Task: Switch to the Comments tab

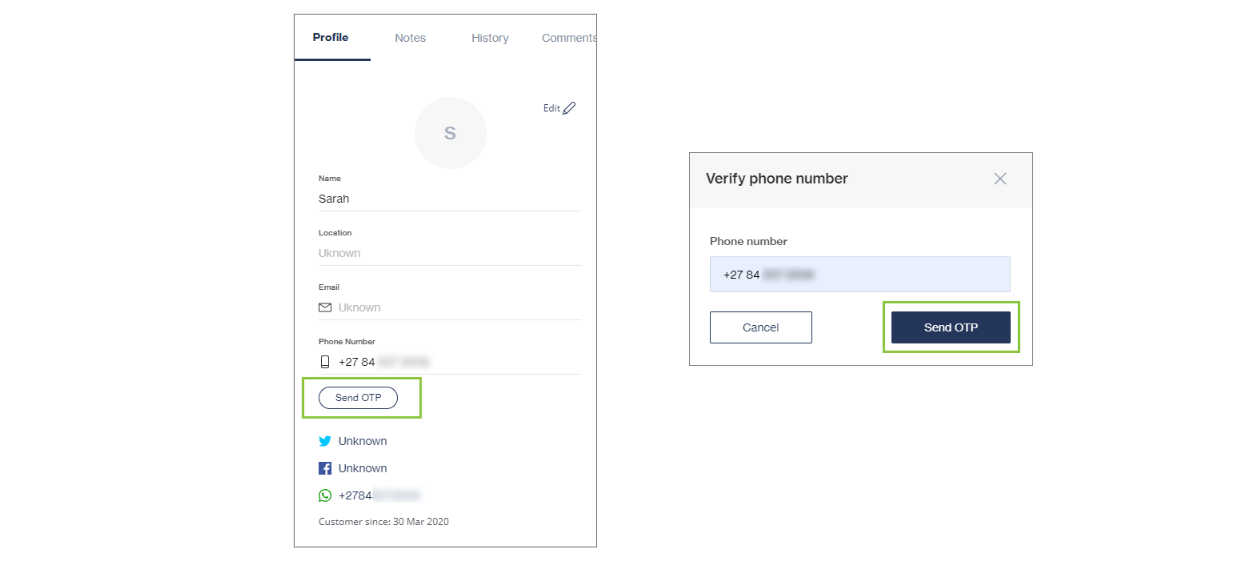Action: coord(568,38)
